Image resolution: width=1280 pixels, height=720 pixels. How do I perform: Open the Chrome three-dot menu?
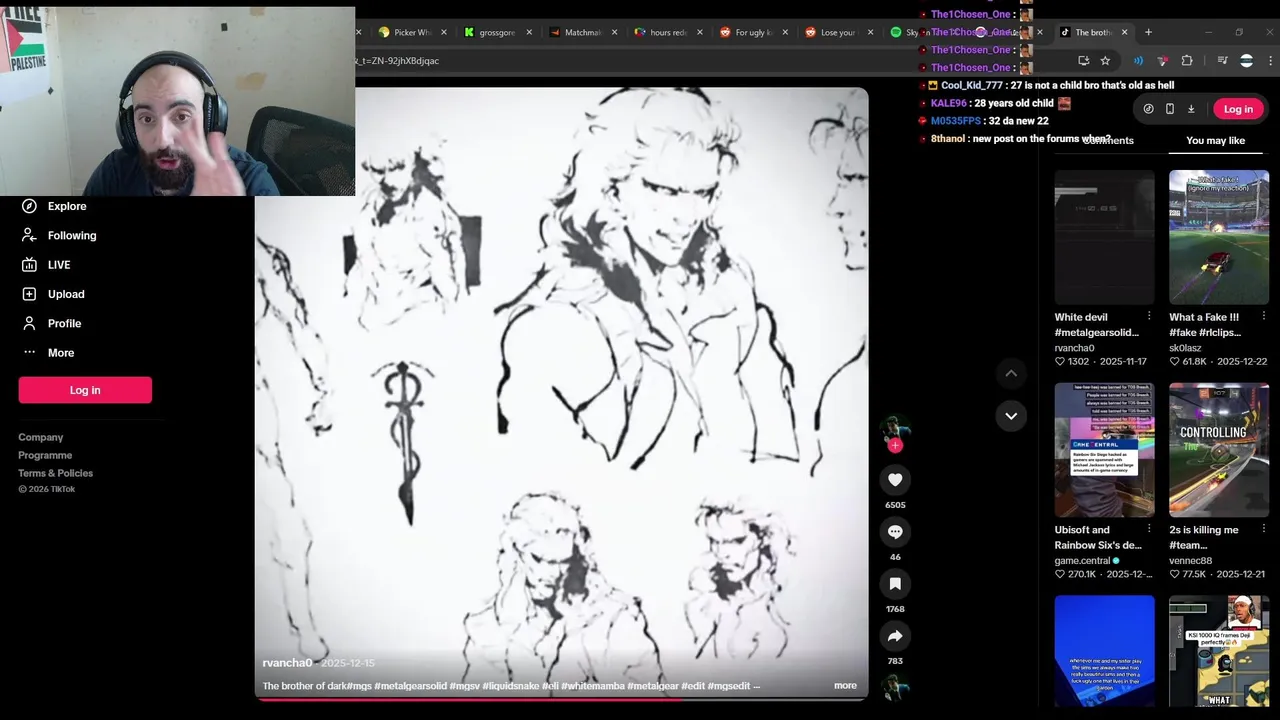click(x=1270, y=61)
